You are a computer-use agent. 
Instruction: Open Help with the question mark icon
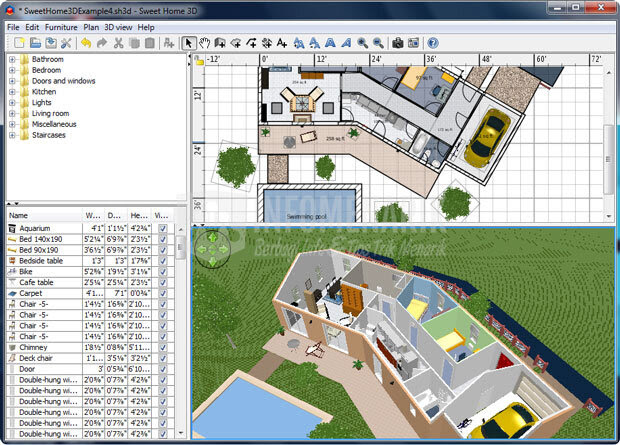433,43
